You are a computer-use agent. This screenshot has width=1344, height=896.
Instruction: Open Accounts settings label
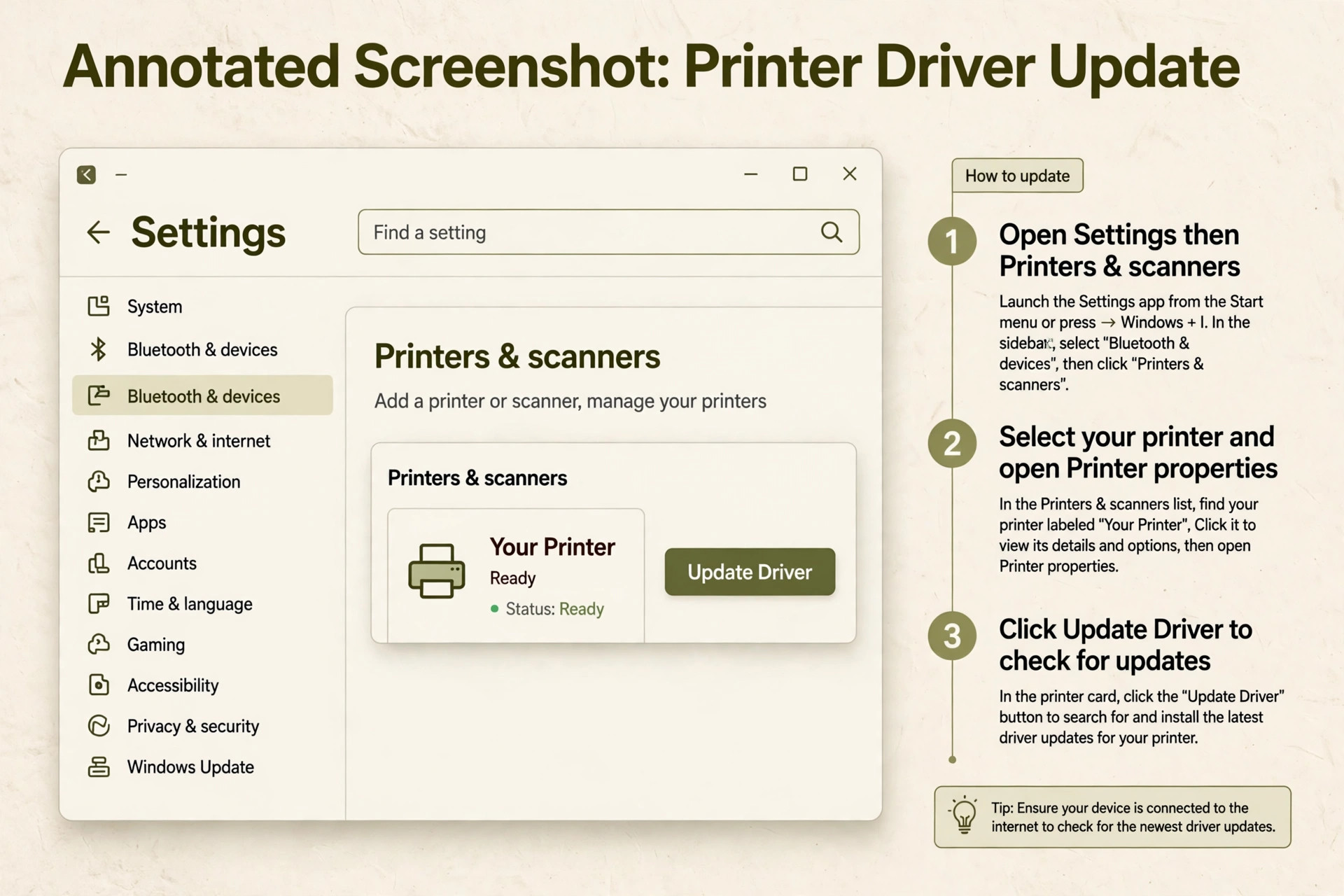(162, 563)
